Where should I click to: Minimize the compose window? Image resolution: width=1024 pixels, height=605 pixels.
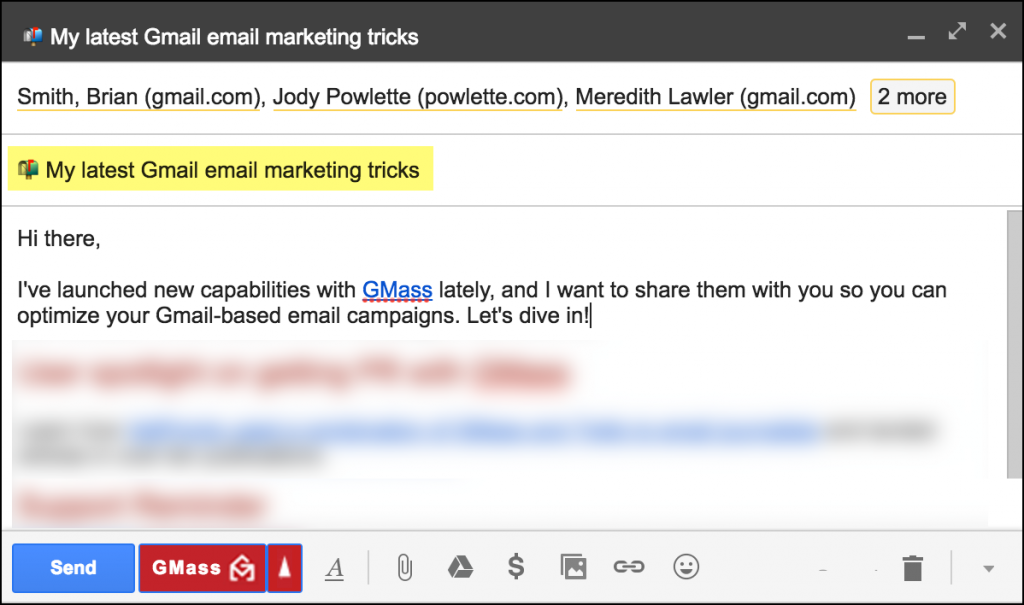click(x=915, y=36)
